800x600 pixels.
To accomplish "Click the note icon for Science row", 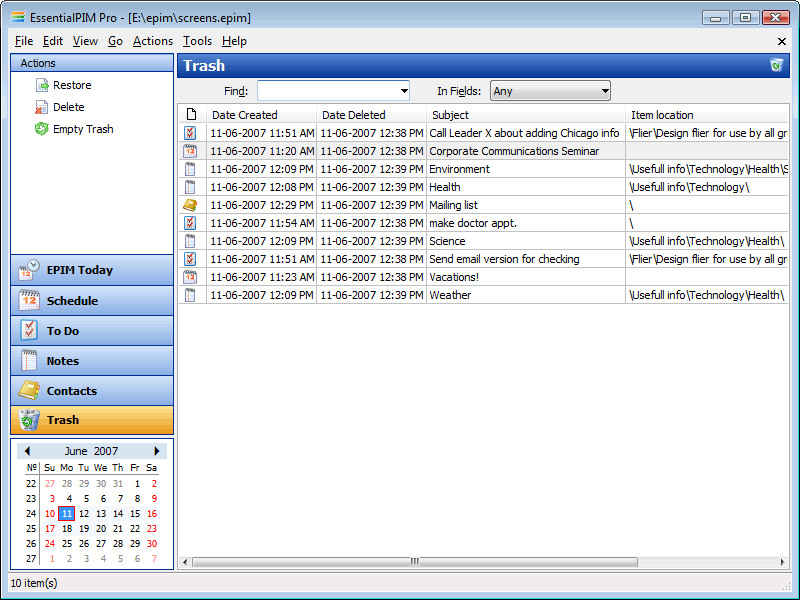I will tap(190, 241).
